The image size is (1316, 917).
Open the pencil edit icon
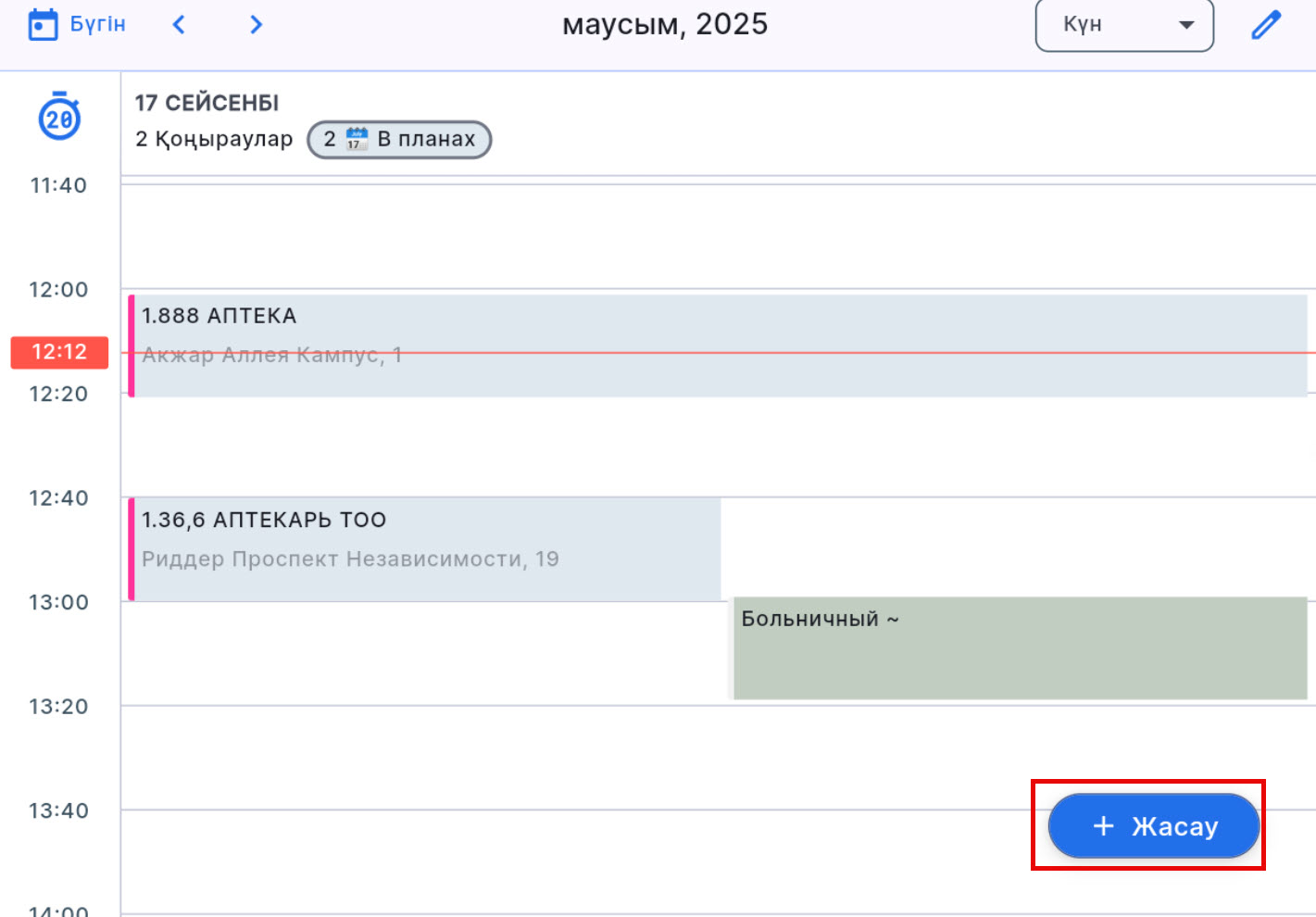click(x=1265, y=25)
